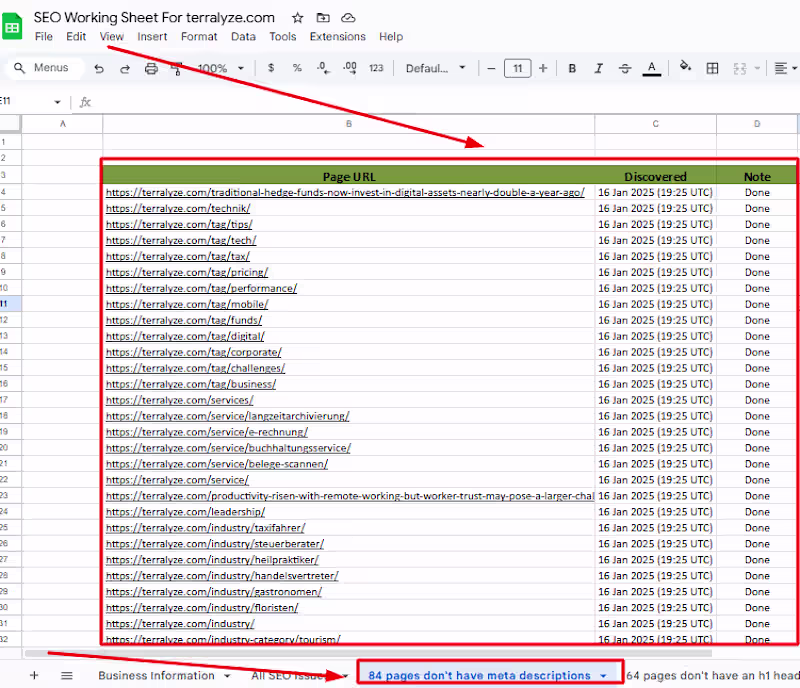Open the 84 pages tab dropdown arrow

(x=603, y=676)
